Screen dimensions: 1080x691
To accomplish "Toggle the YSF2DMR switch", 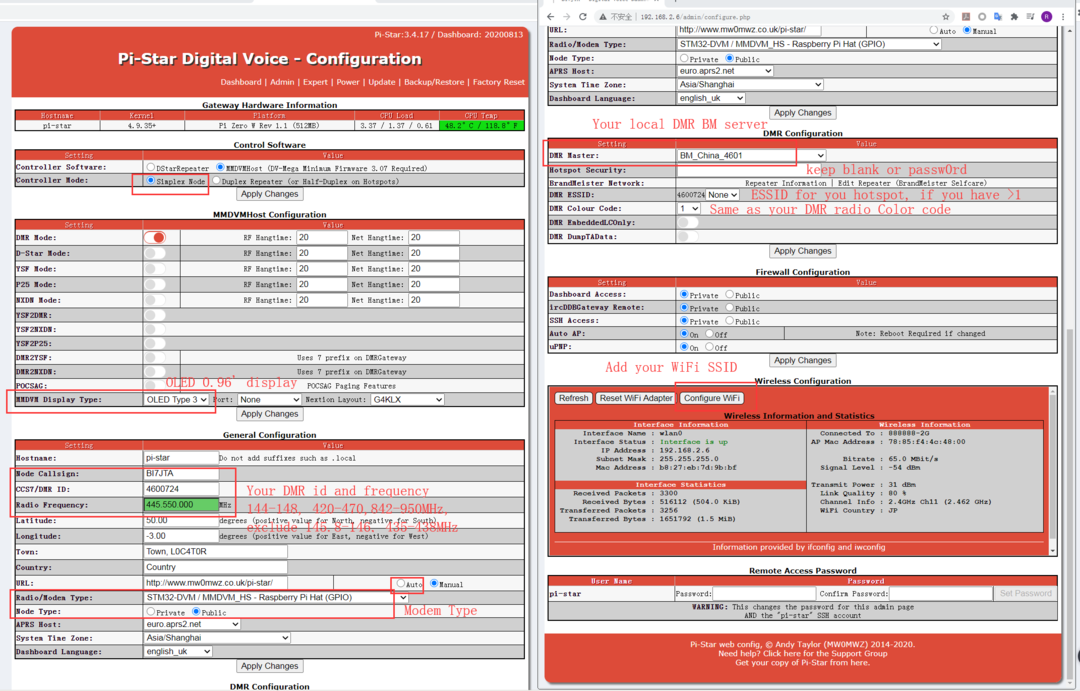I will [x=155, y=315].
